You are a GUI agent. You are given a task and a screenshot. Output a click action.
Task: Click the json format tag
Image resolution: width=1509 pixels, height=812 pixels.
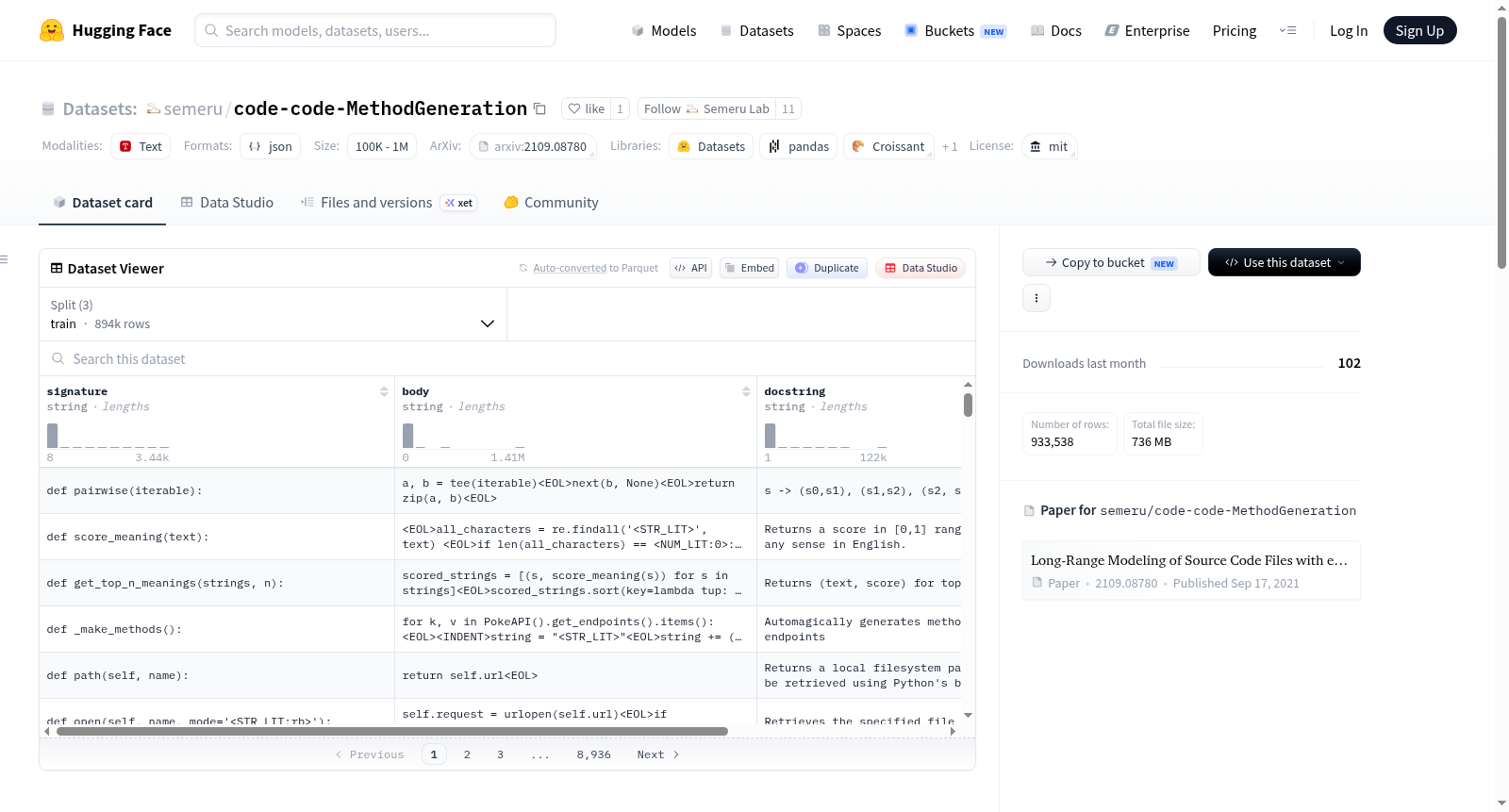point(271,146)
